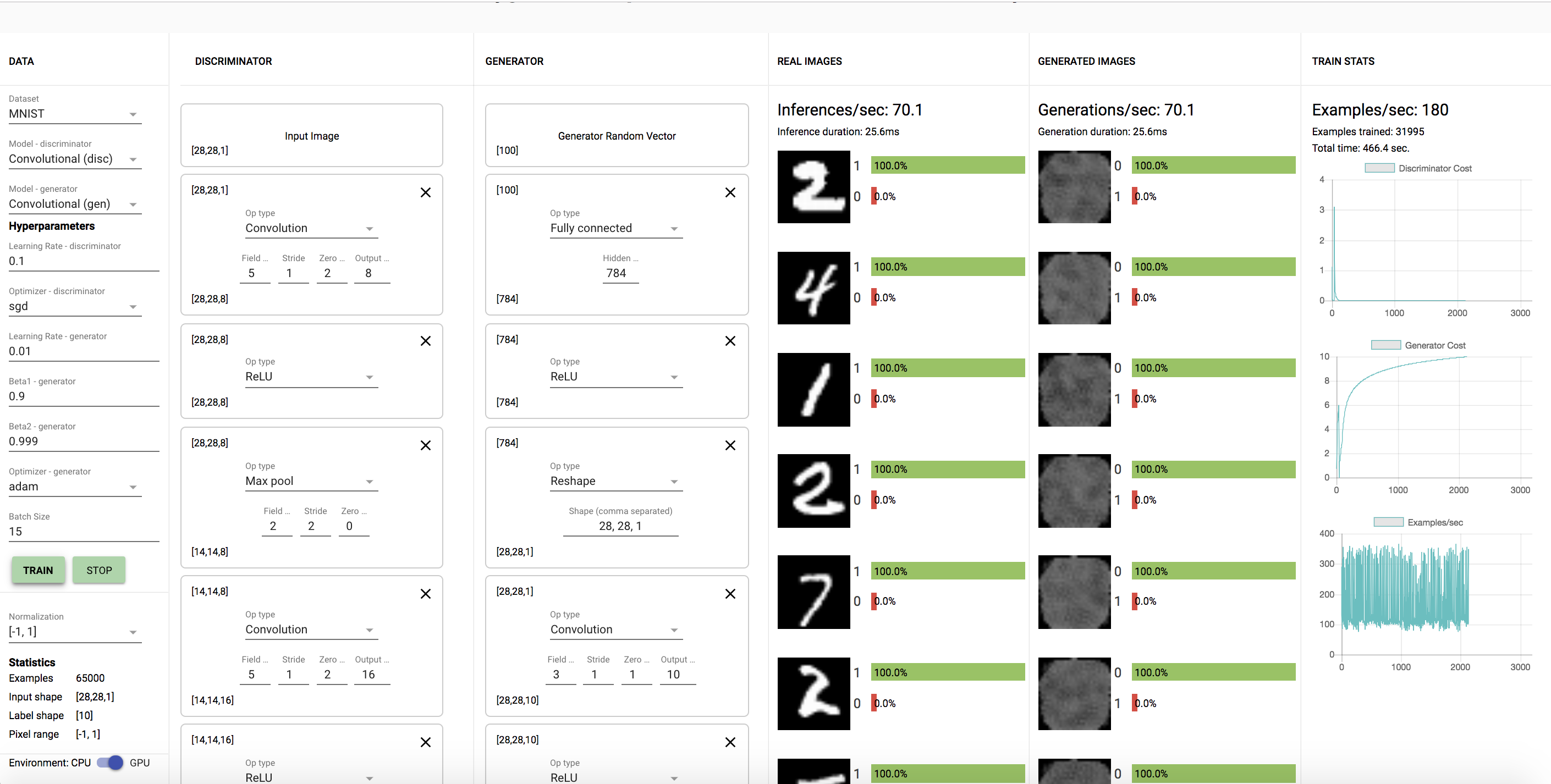Edit Reshape shape field 28, 28, 1
The height and width of the screenshot is (784, 1551).
(620, 527)
